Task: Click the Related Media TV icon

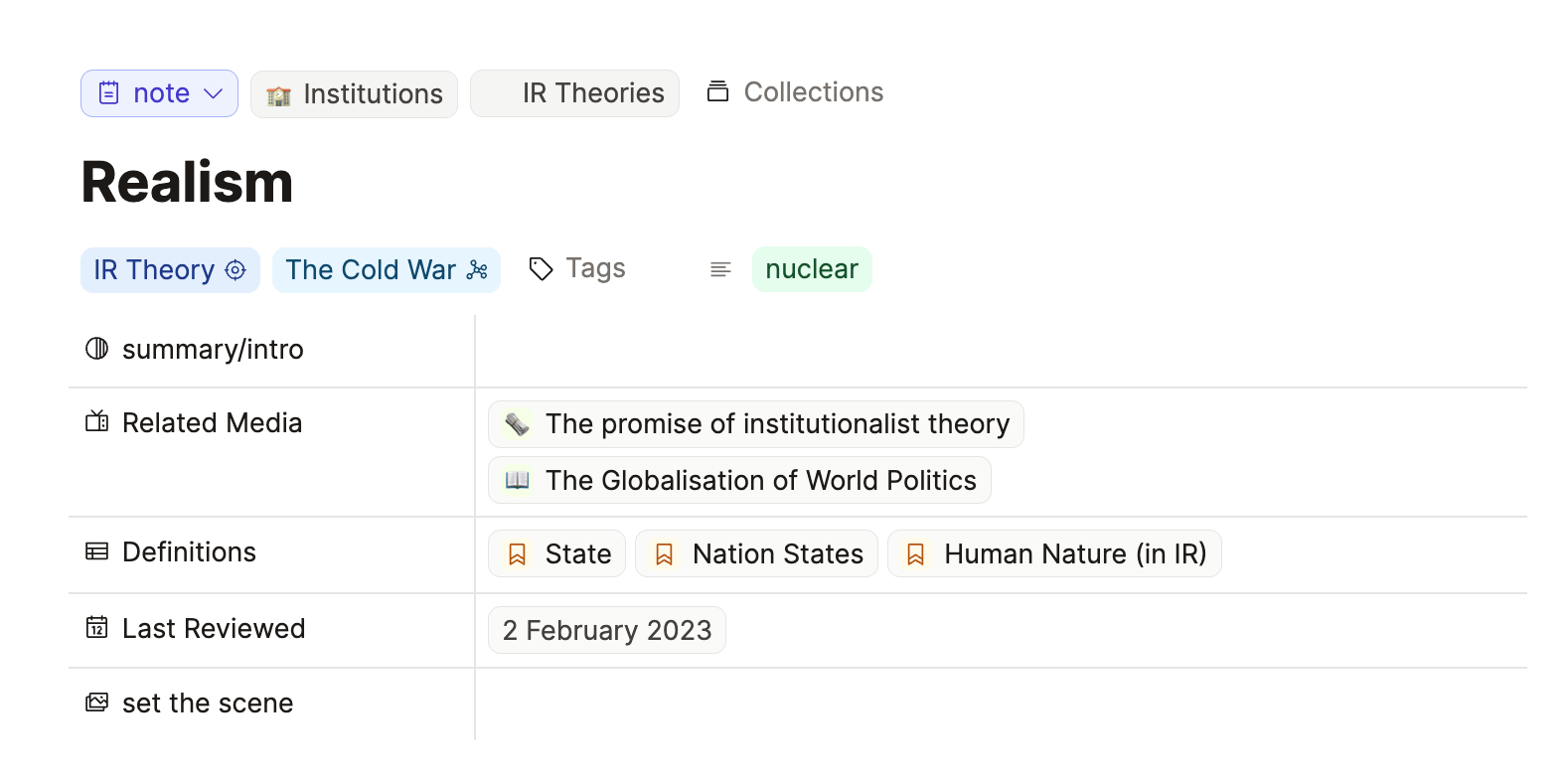Action: tap(96, 422)
